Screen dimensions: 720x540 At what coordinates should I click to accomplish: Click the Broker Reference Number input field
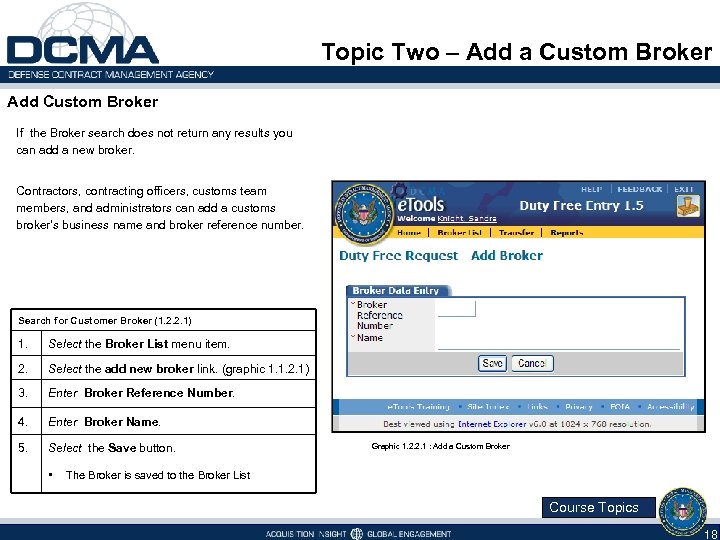(456, 309)
